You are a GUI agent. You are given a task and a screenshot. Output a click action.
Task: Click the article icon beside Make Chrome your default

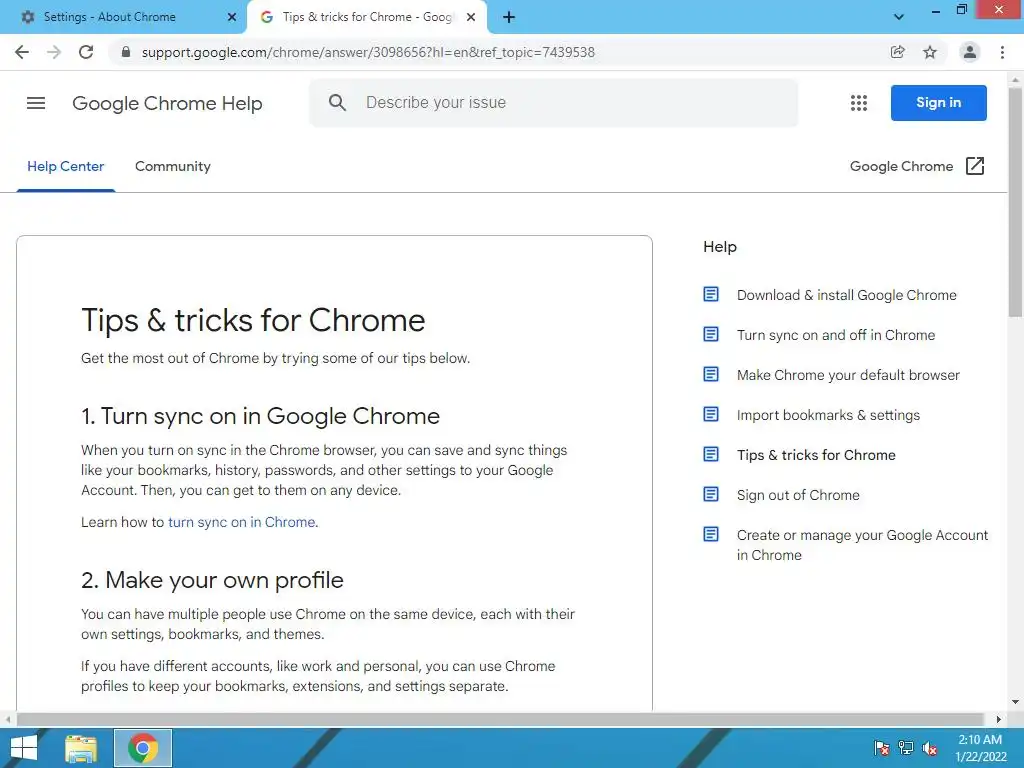click(x=711, y=374)
